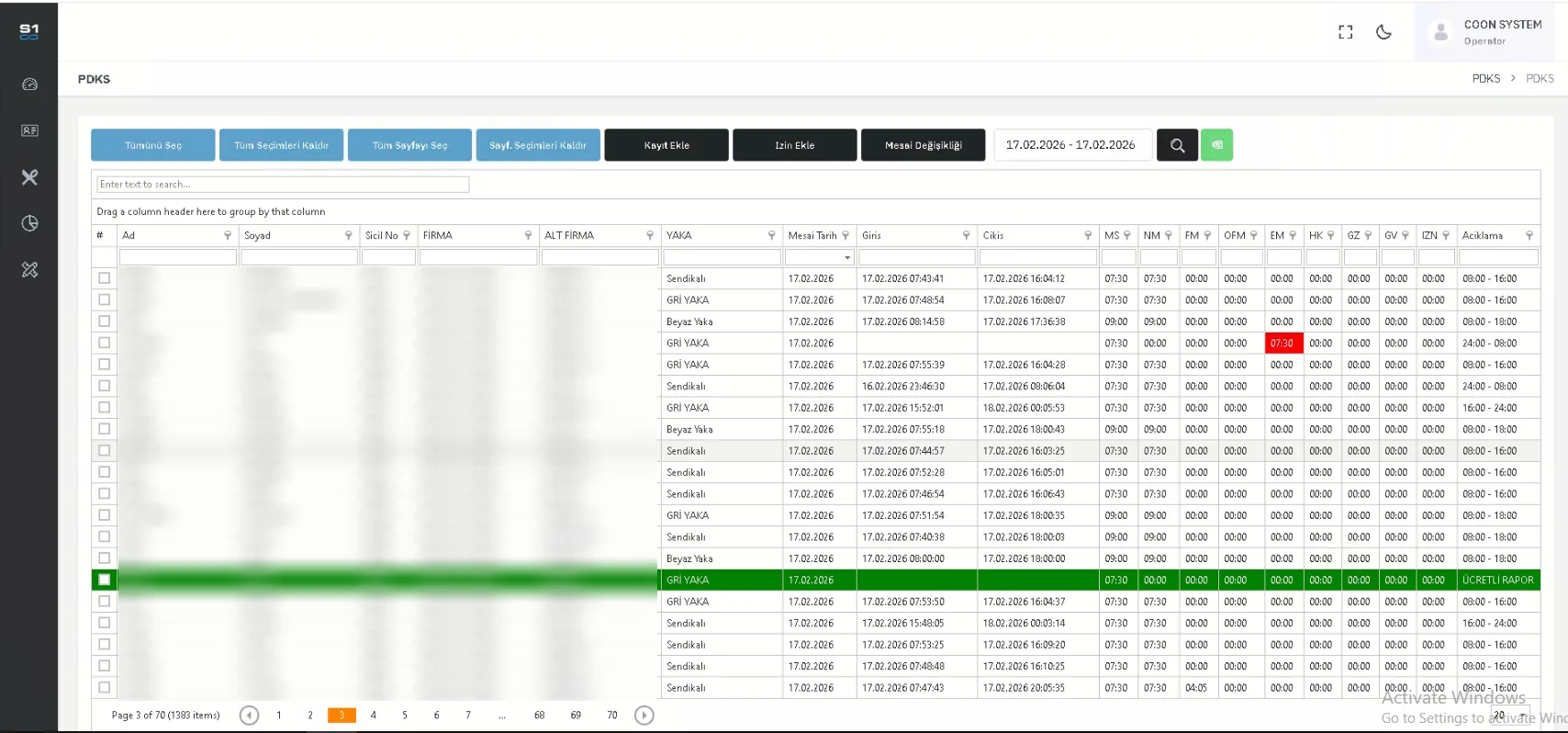This screenshot has height=733, width=1568.
Task: Filter the YAKA column via funnel icon
Action: [771, 236]
